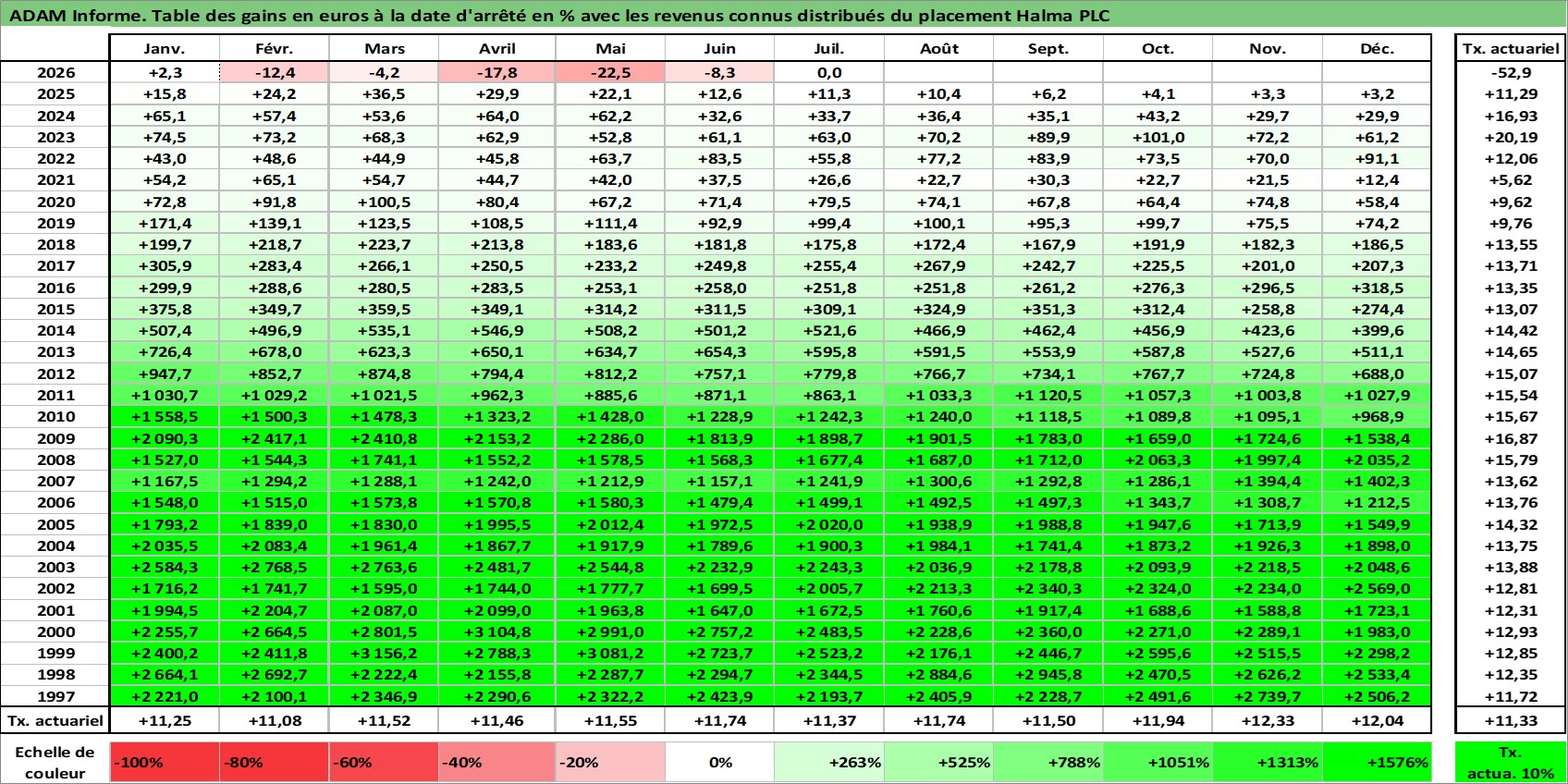Click the +546,9 cell for Avril 2014
The height and width of the screenshot is (784, 1568).
coord(497,331)
